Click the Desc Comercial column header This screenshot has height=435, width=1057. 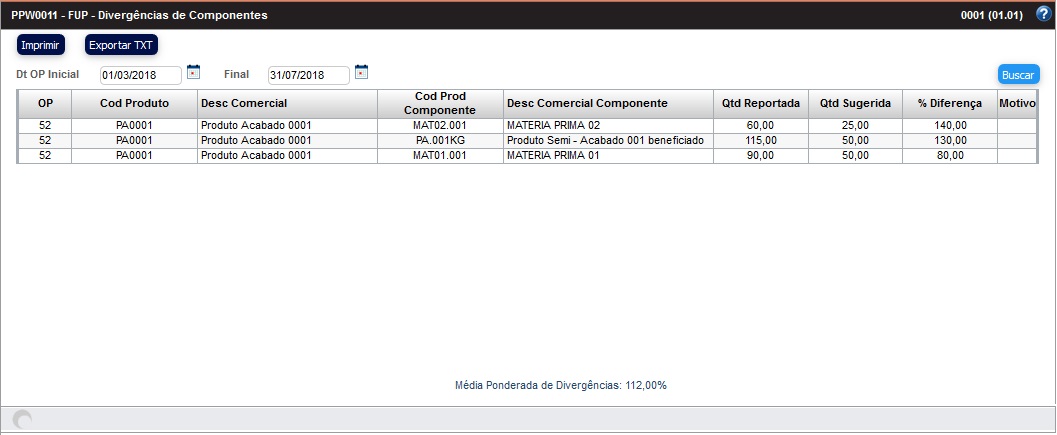[x=286, y=103]
